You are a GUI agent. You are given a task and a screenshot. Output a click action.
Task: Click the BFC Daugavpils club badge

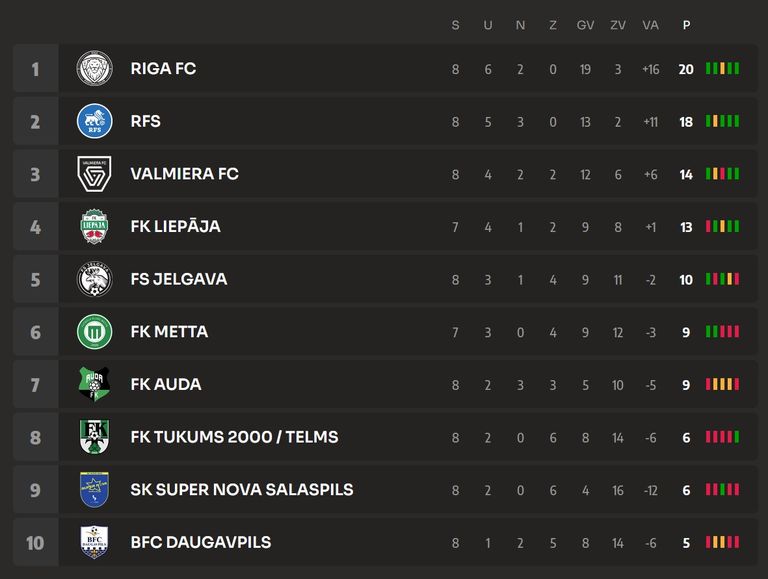click(x=95, y=542)
